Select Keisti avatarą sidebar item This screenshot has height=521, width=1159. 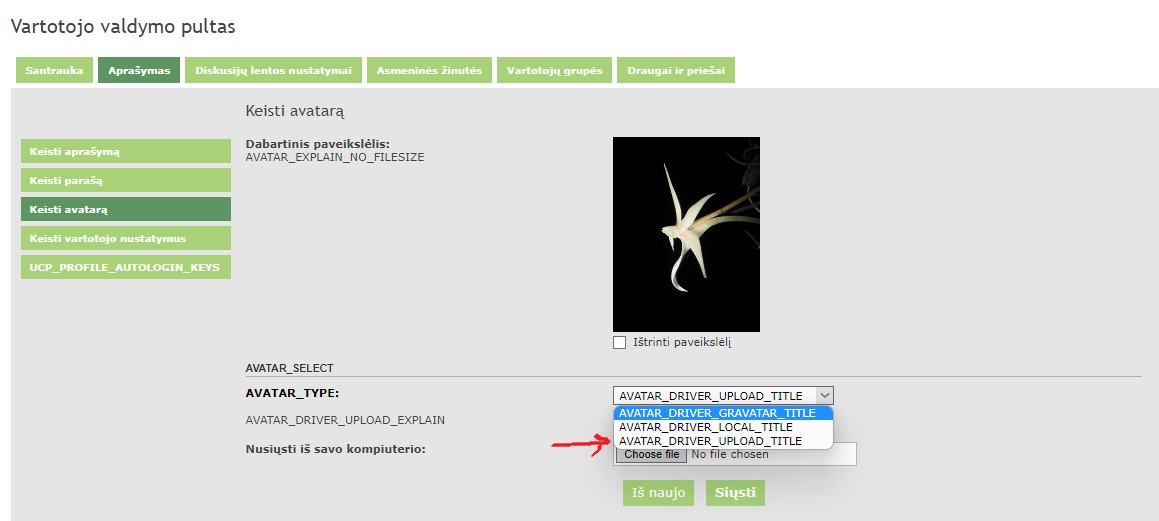(126, 209)
